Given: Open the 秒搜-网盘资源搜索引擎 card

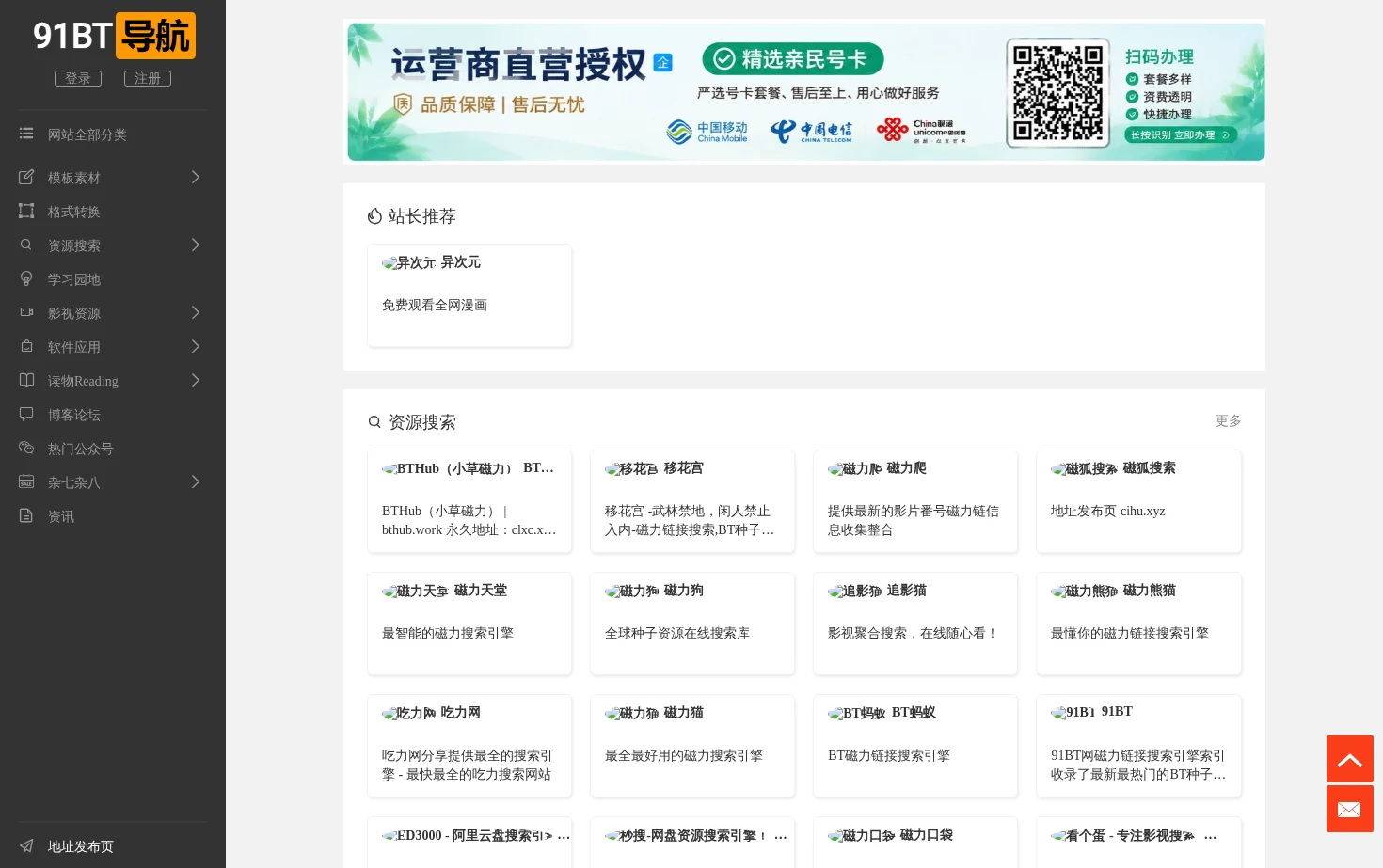Looking at the screenshot, I should point(692,843).
